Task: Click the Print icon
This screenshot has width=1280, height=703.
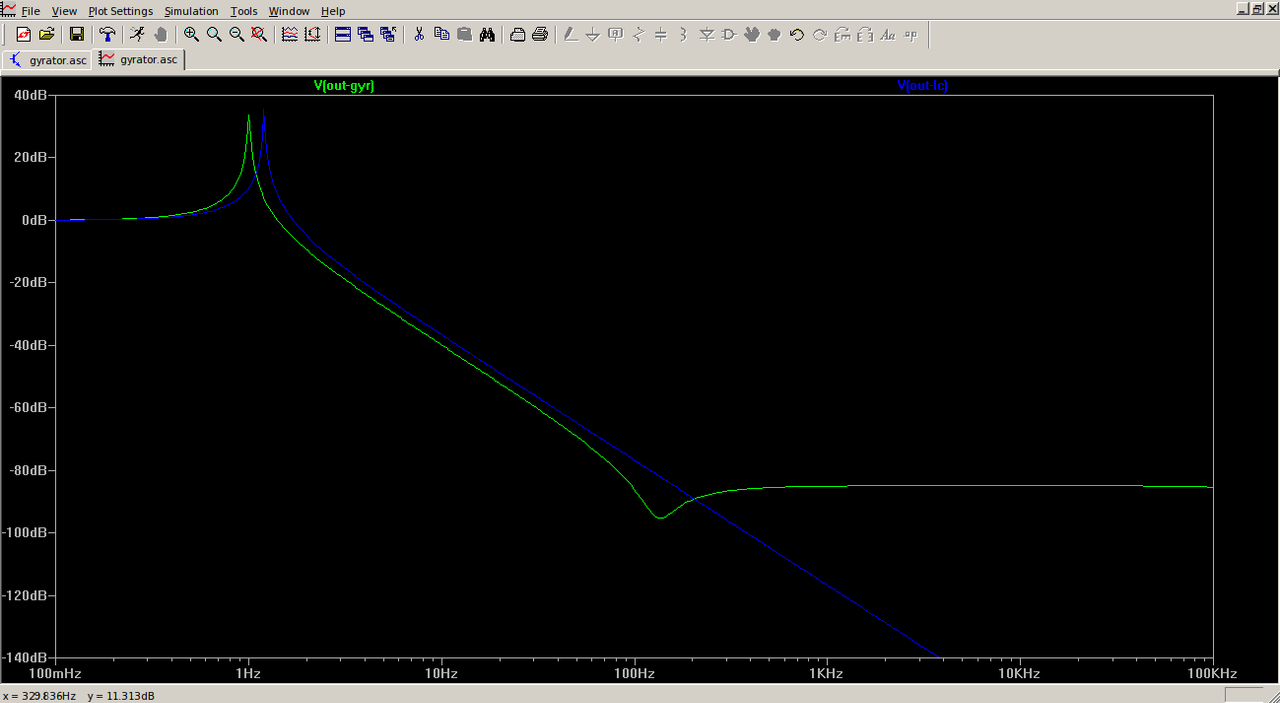Action: [540, 34]
